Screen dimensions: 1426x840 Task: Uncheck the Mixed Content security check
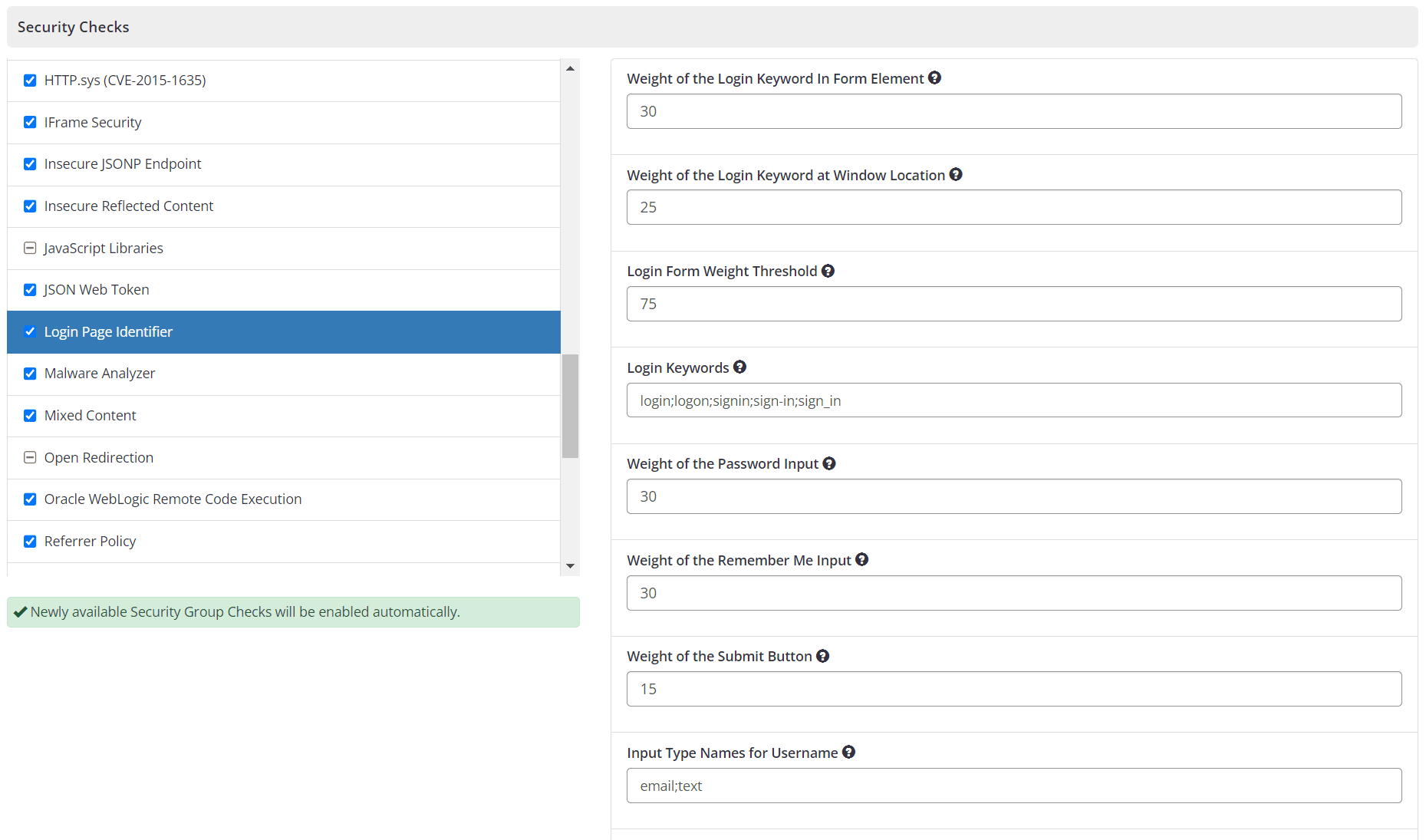tap(30, 415)
